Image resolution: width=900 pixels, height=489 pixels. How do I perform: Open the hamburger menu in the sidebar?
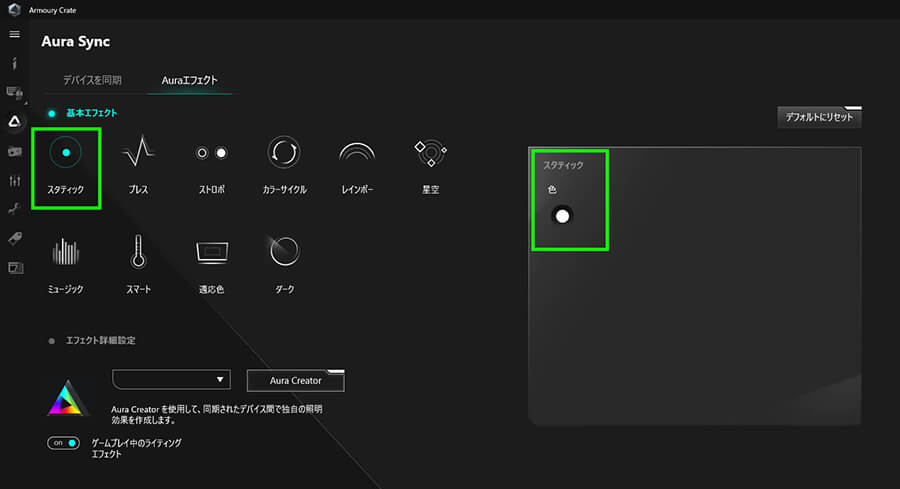[x=14, y=34]
